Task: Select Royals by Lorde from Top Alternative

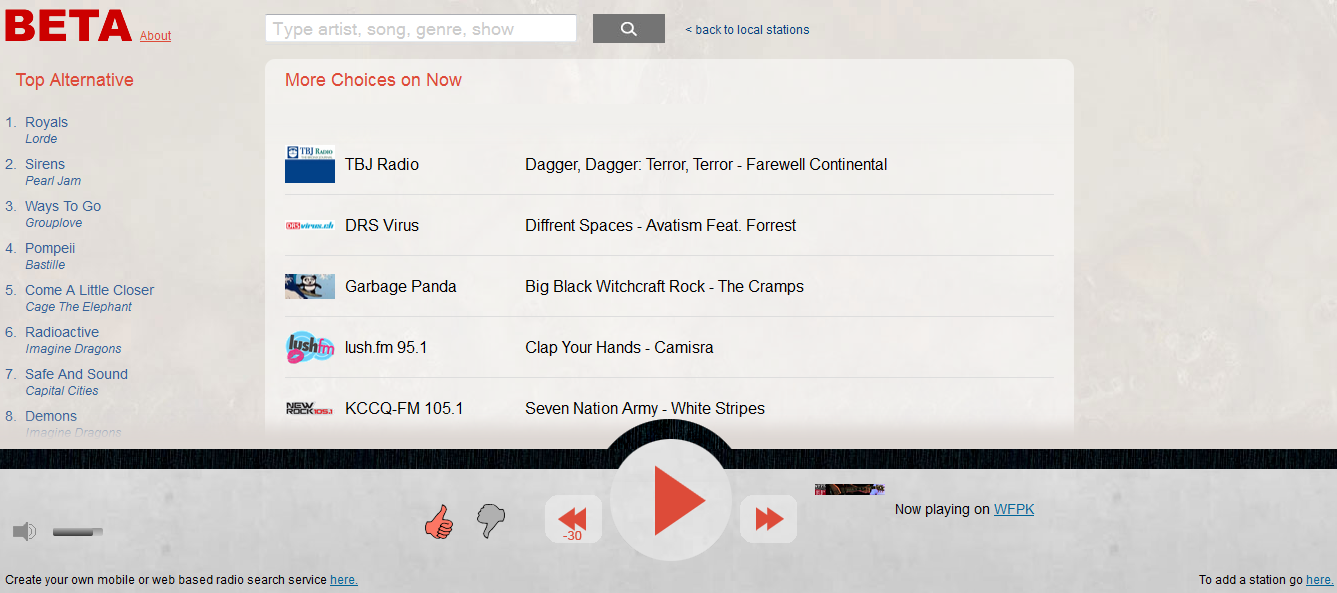Action: click(x=46, y=122)
